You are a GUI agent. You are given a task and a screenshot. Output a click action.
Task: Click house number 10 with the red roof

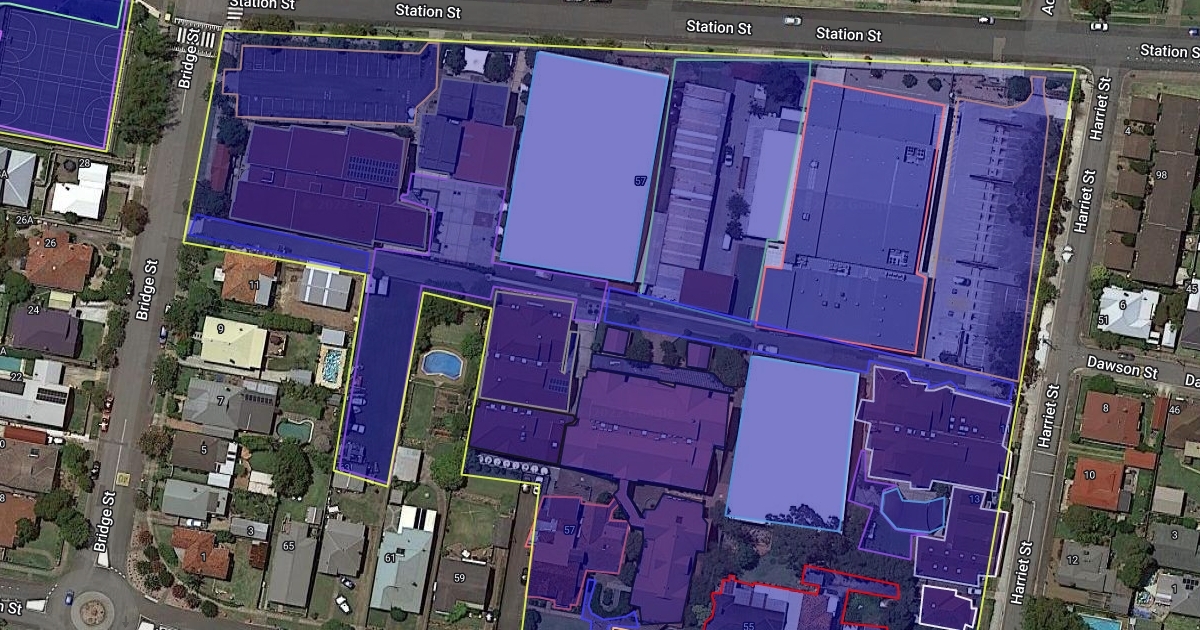[1091, 474]
